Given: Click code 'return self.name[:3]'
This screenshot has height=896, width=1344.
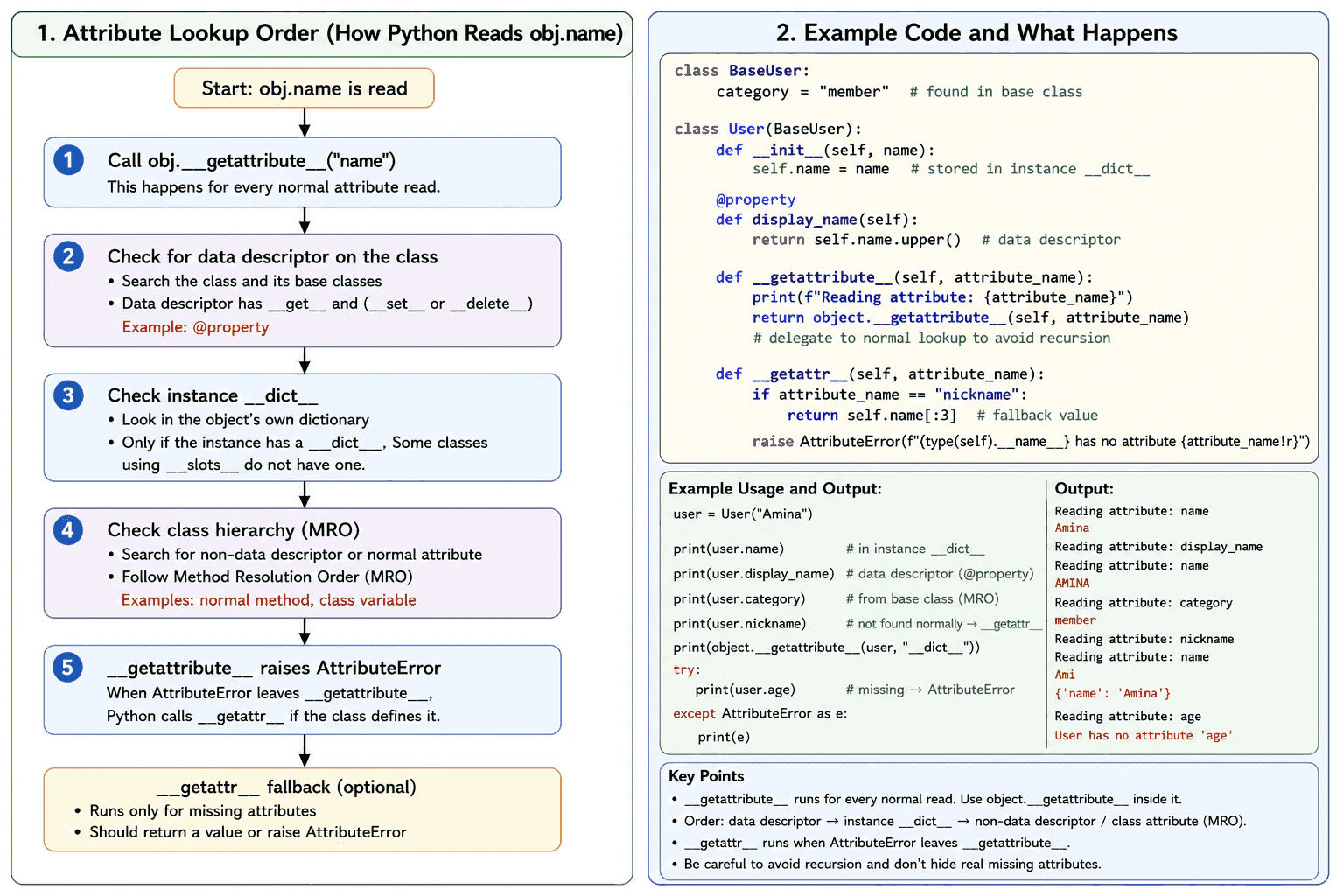Looking at the screenshot, I should (871, 416).
